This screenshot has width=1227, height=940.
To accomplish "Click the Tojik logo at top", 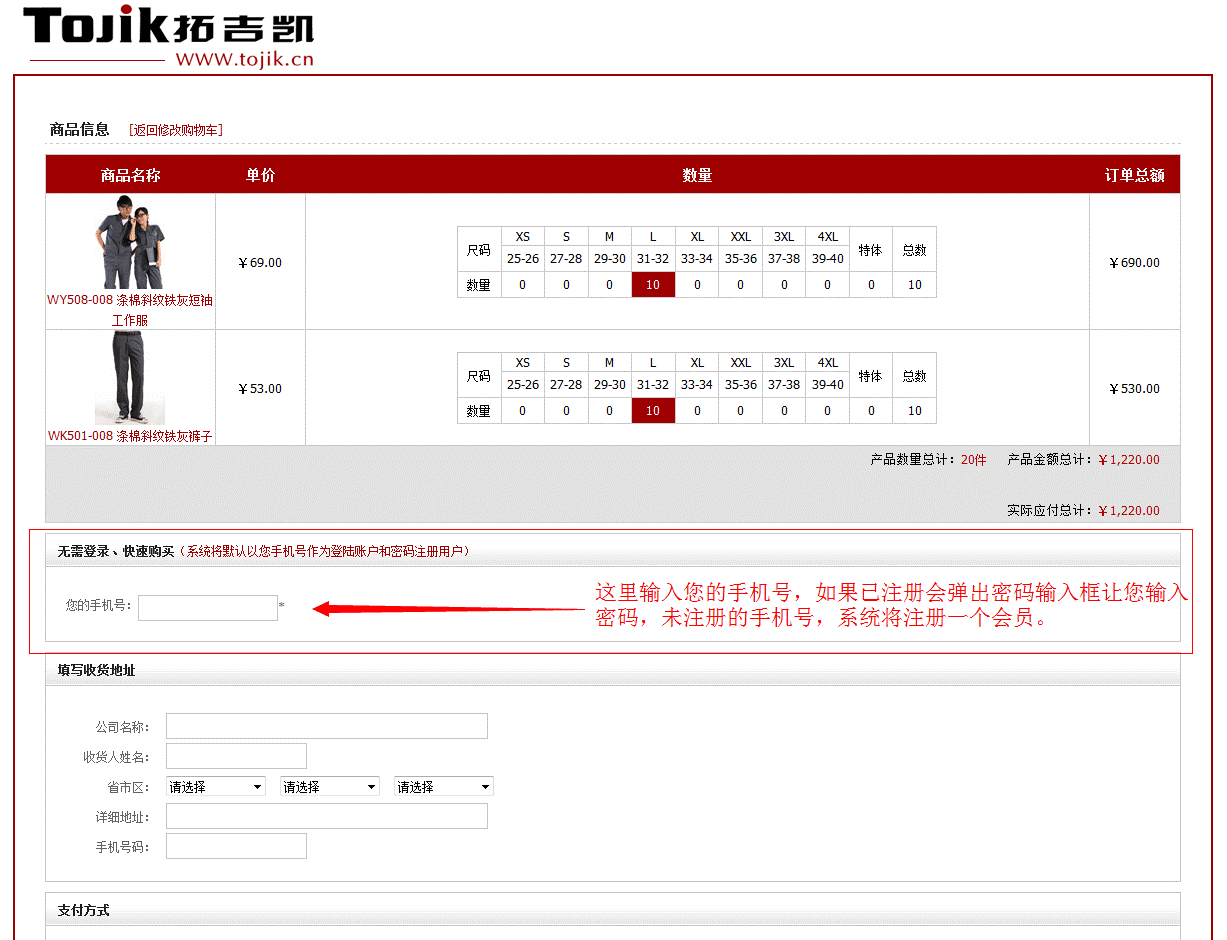I will click(x=168, y=36).
